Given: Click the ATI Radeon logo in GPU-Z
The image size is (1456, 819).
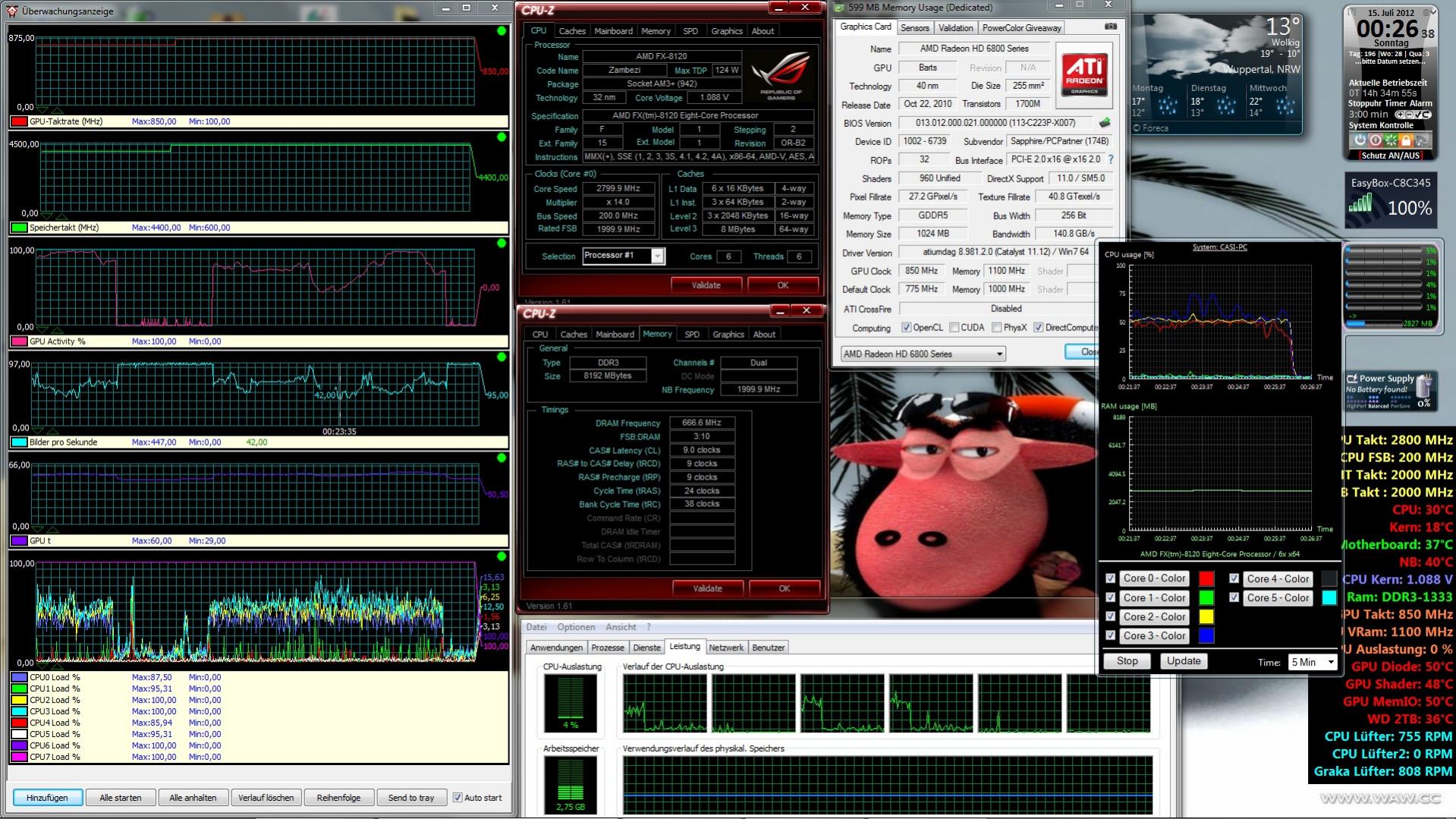Looking at the screenshot, I should [1084, 75].
